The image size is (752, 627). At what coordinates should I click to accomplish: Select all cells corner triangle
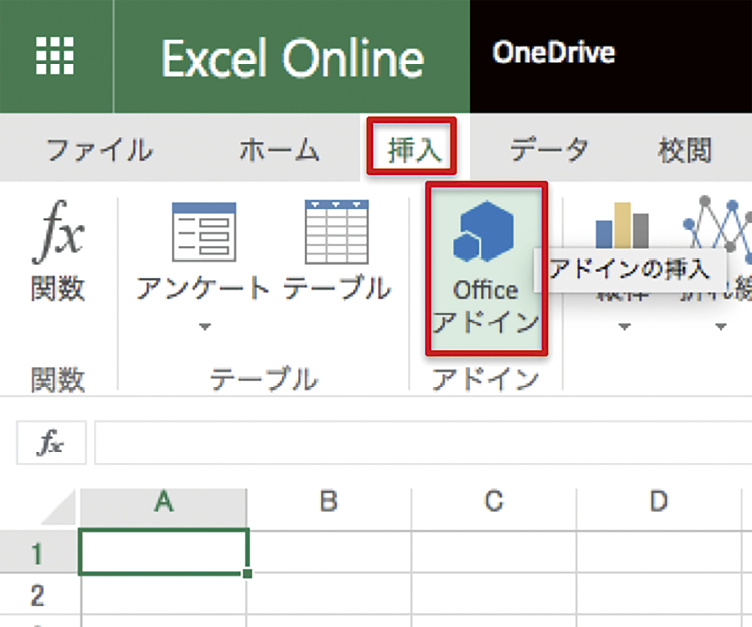[x=59, y=507]
